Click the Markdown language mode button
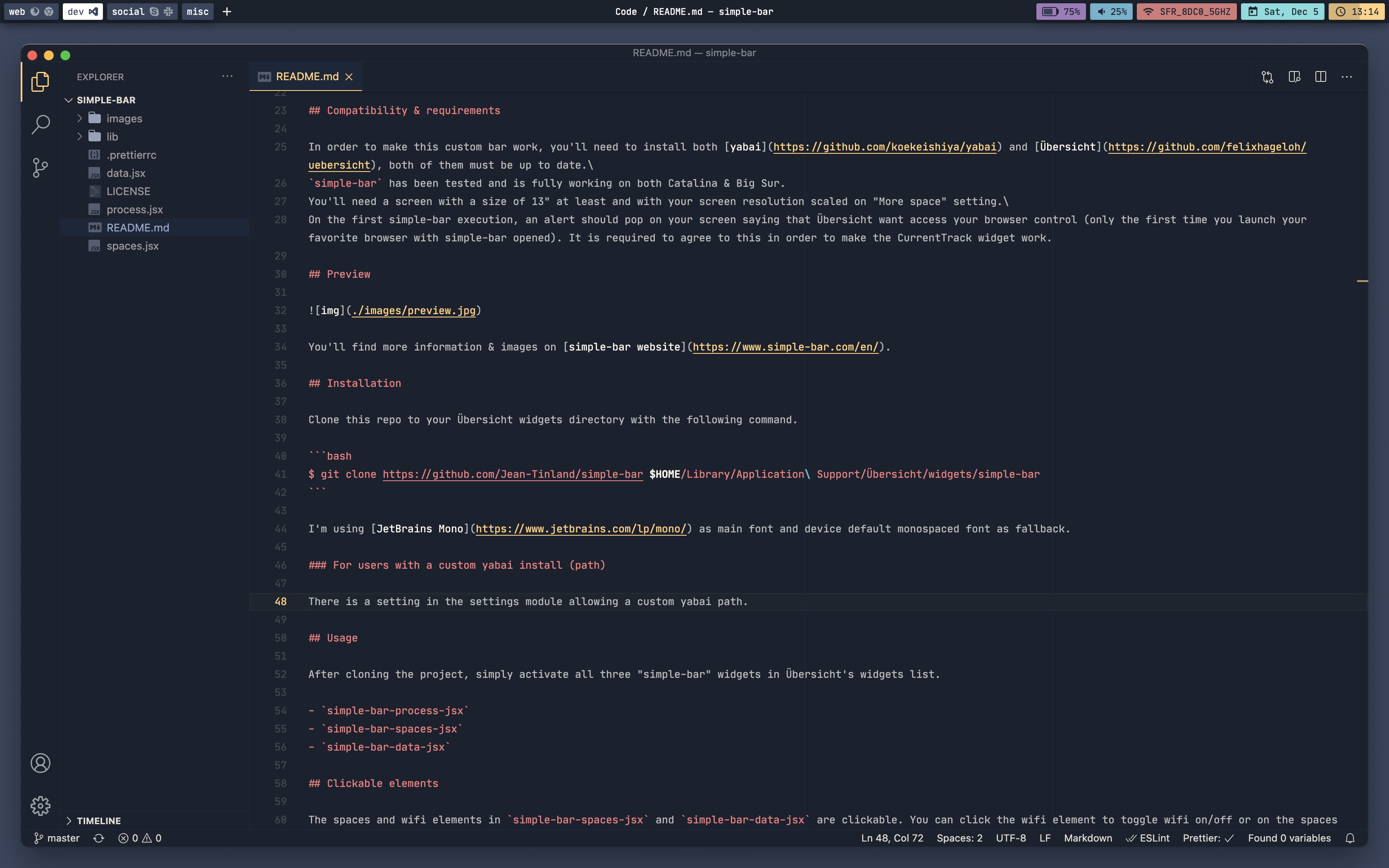 pos(1088,838)
